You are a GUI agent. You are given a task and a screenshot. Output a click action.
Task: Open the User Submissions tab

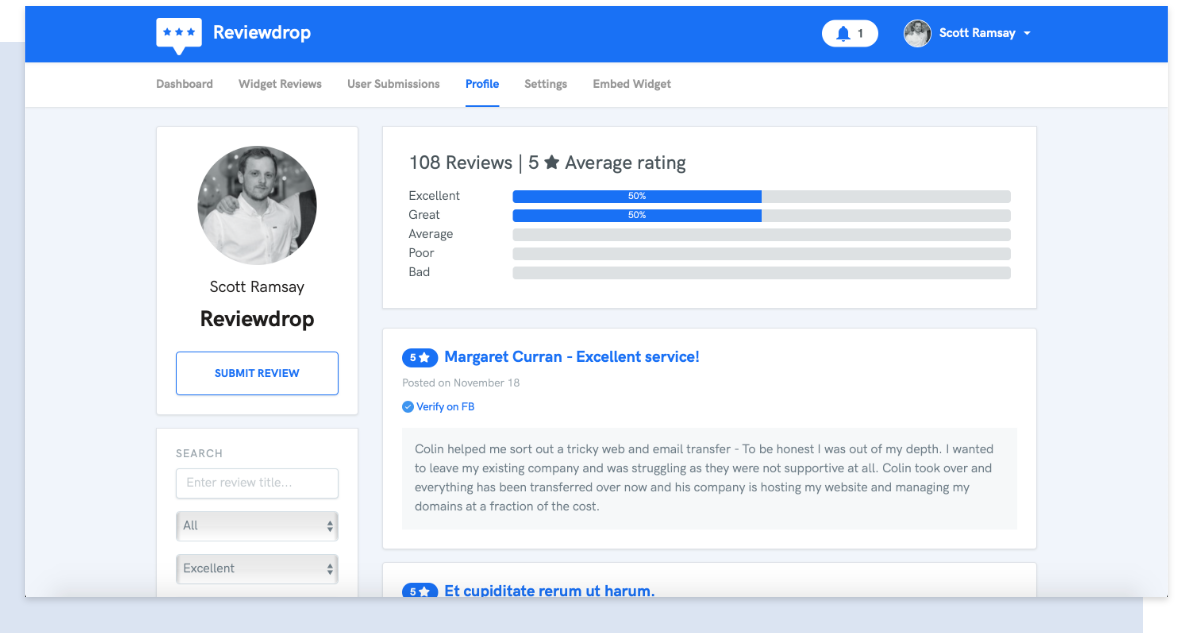click(393, 84)
